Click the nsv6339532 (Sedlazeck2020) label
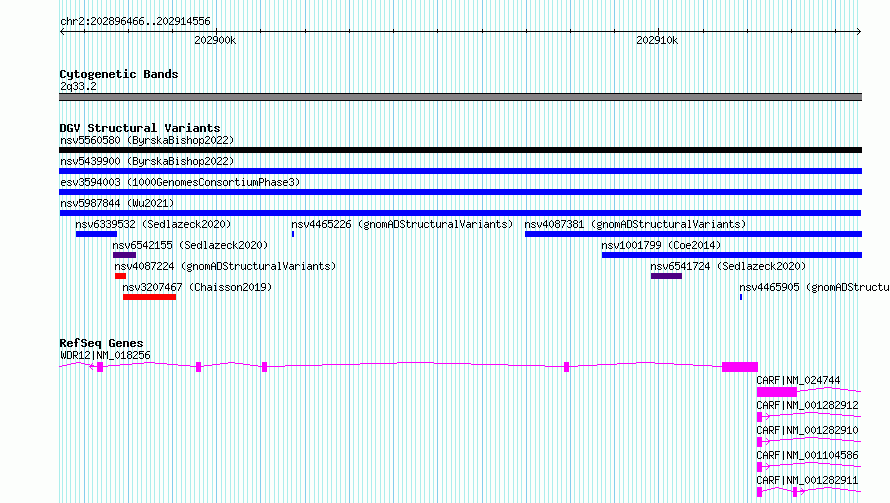The height and width of the screenshot is (503, 890). [x=153, y=224]
